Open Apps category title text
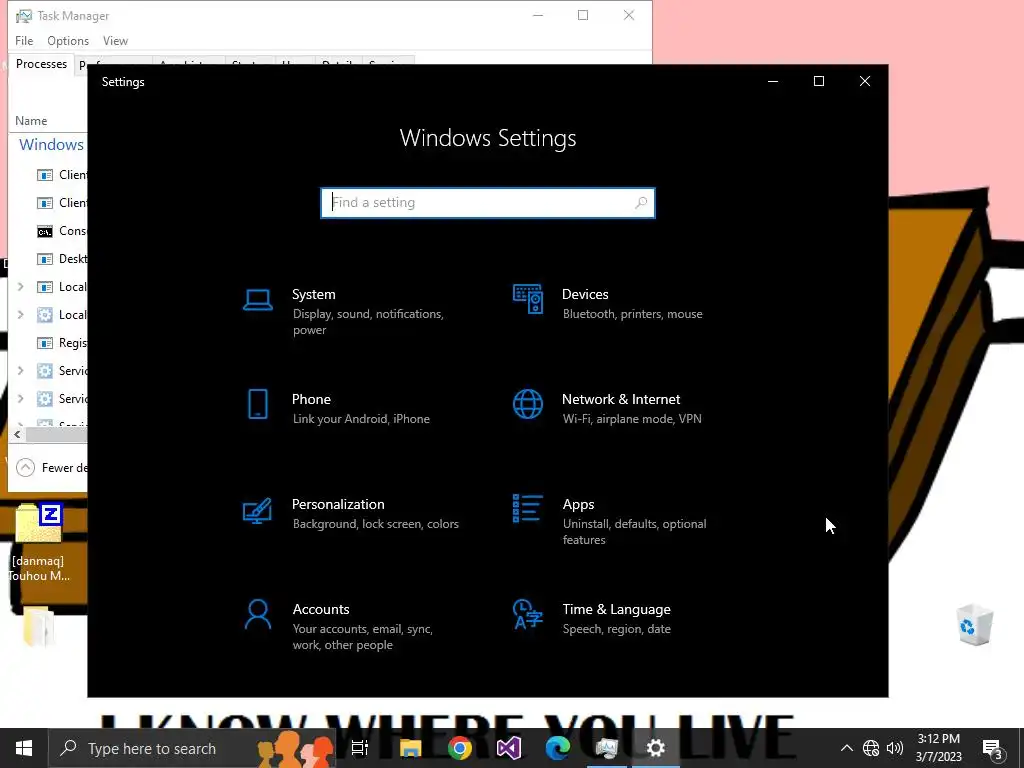The width and height of the screenshot is (1024, 768). pos(579,505)
